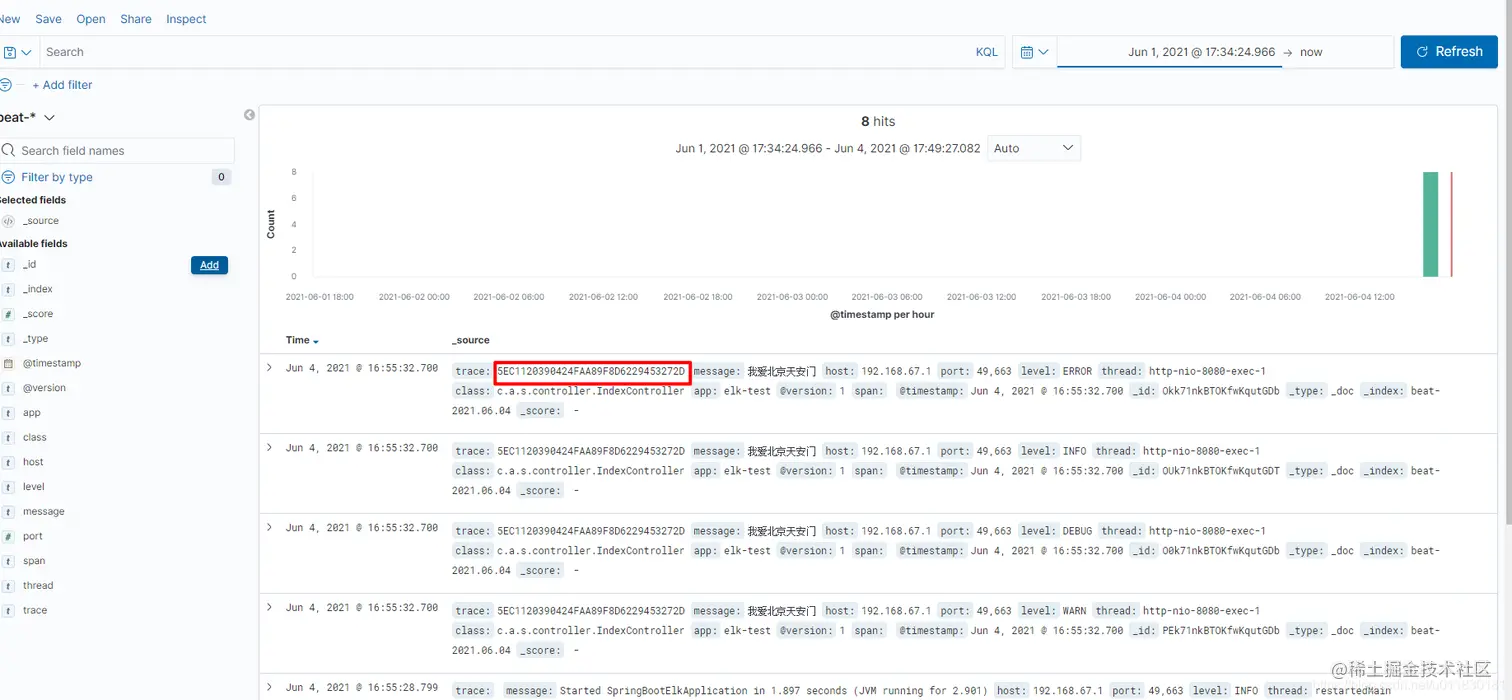Select the class field

click(x=35, y=438)
